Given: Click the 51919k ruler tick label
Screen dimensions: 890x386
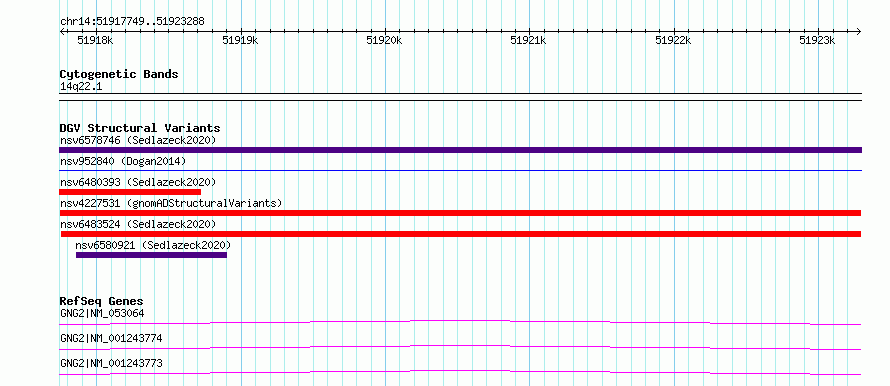Looking at the screenshot, I should click(x=240, y=40).
